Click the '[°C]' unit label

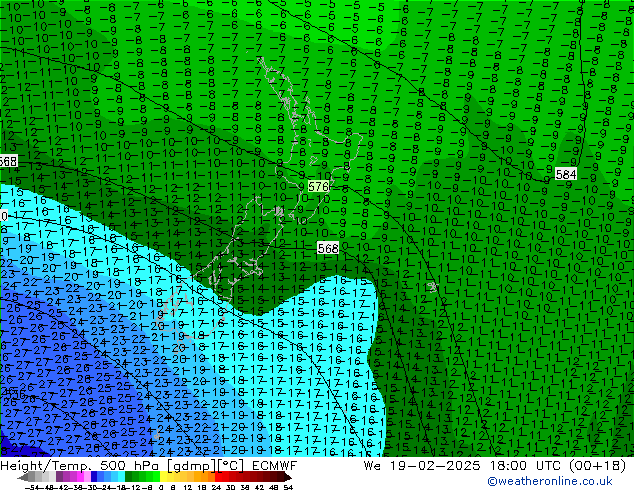[x=232, y=465]
